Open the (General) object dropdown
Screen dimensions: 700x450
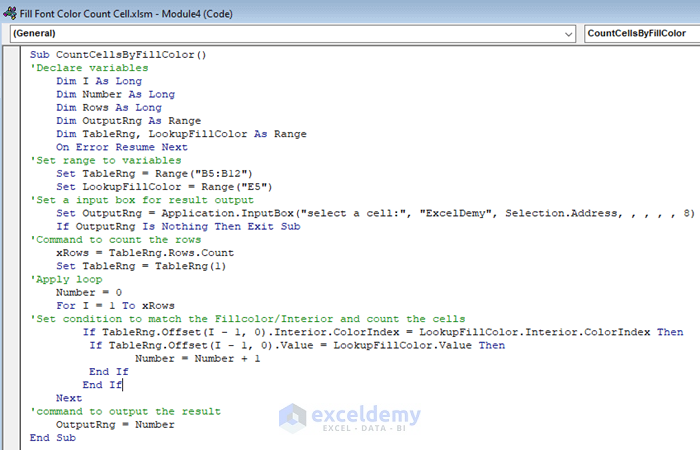293,33
